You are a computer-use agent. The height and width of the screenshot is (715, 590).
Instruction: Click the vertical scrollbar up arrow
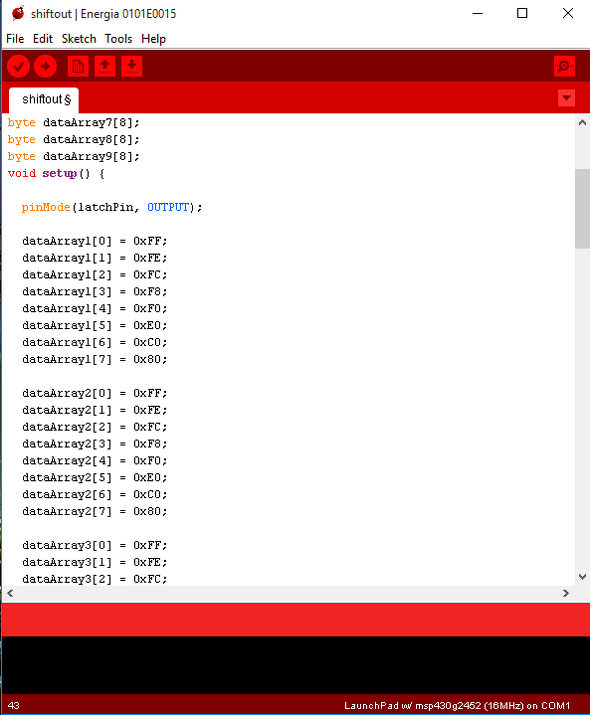coord(582,123)
